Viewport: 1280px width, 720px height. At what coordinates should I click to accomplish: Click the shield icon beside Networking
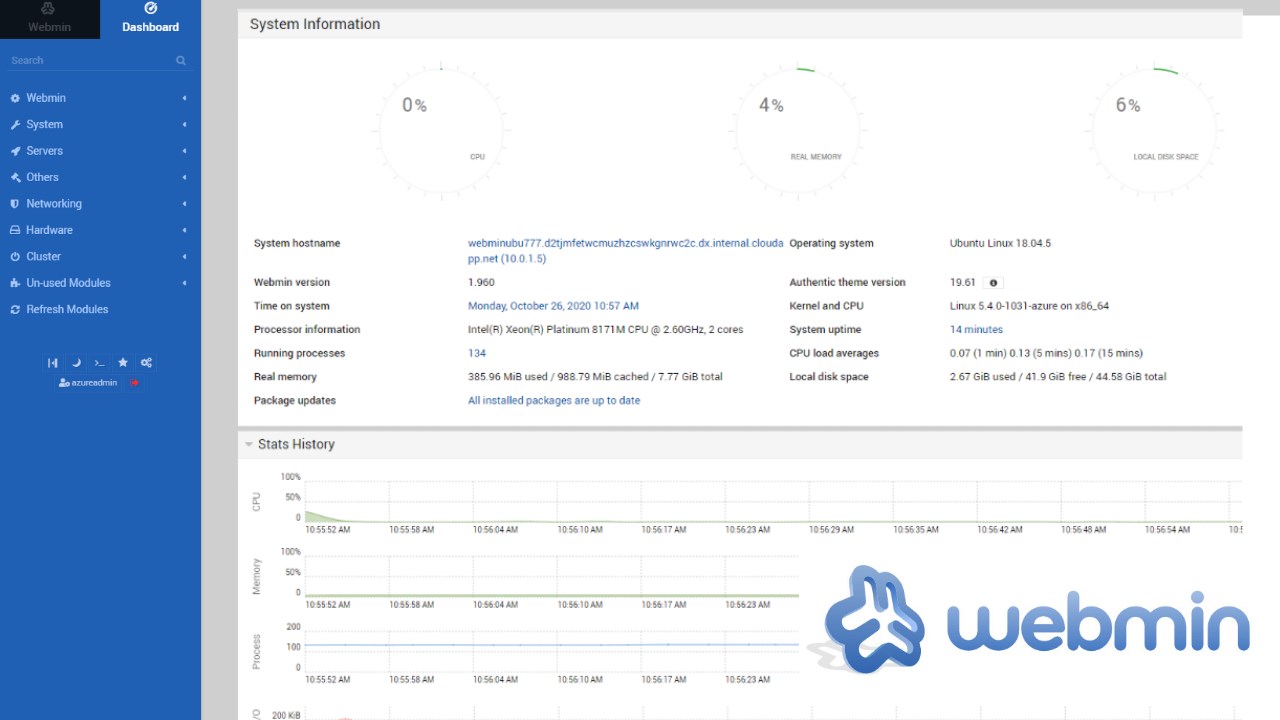pos(15,203)
